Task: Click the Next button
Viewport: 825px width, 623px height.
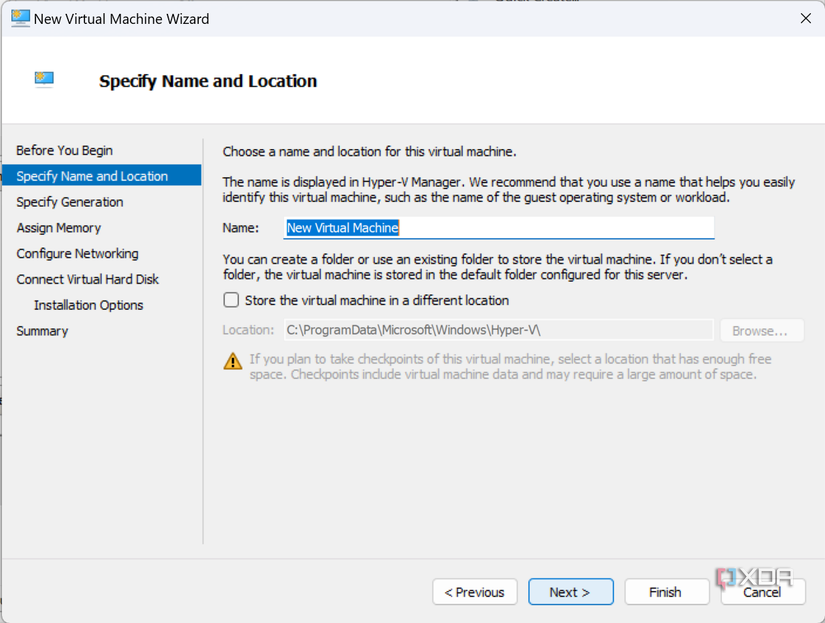Action: click(571, 592)
